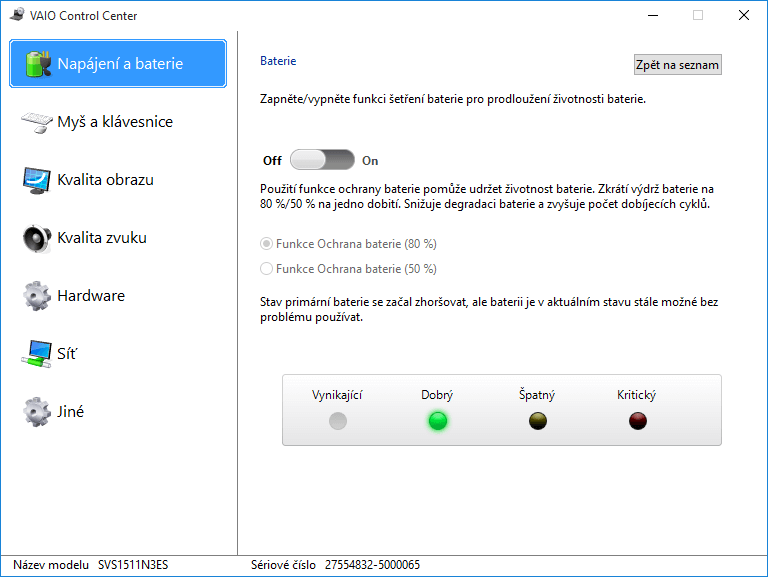Minimize the VAIO Control Center window
The height and width of the screenshot is (577, 768).
(x=653, y=15)
